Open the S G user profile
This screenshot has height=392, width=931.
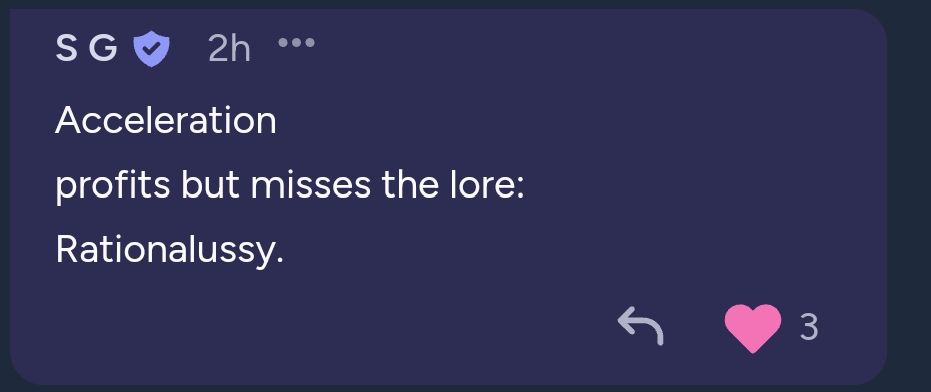[x=86, y=48]
